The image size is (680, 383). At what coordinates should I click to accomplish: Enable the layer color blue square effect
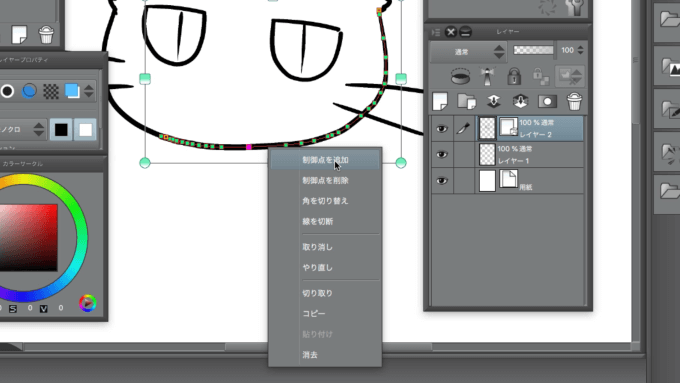pos(72,91)
